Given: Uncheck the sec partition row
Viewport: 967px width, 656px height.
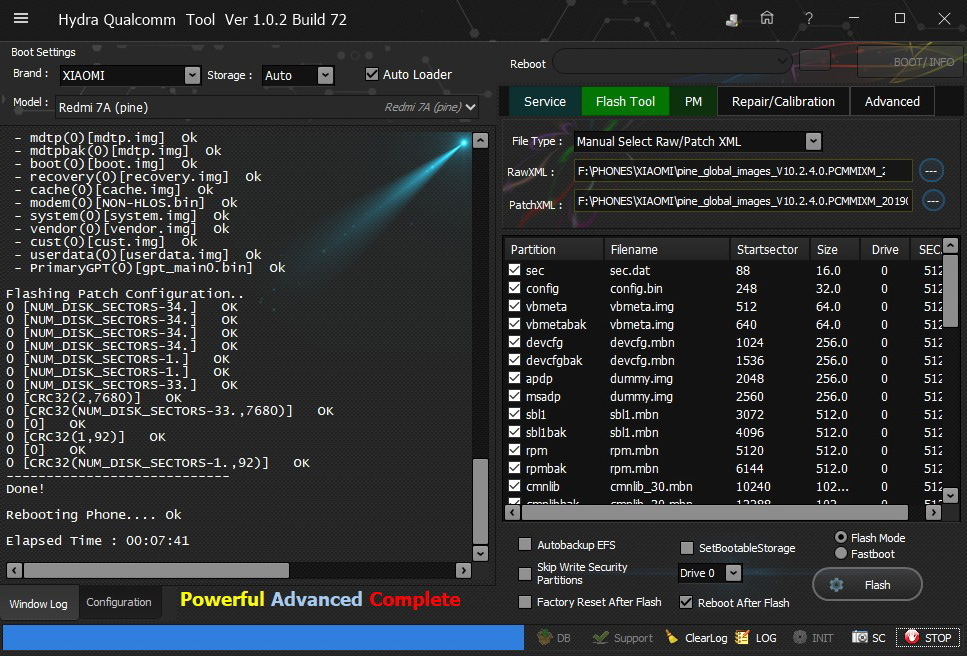Looking at the screenshot, I should coord(514,269).
